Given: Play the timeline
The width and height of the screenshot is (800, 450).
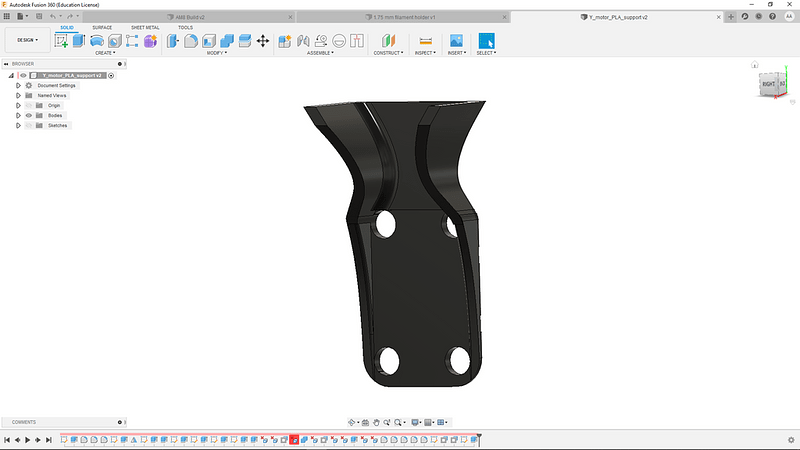Looking at the screenshot, I should pyautogui.click(x=28, y=440).
